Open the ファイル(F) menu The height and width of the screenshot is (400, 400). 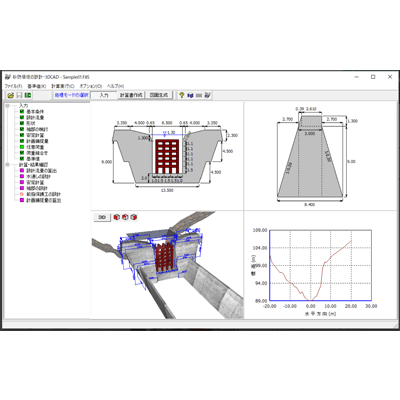coord(13,86)
